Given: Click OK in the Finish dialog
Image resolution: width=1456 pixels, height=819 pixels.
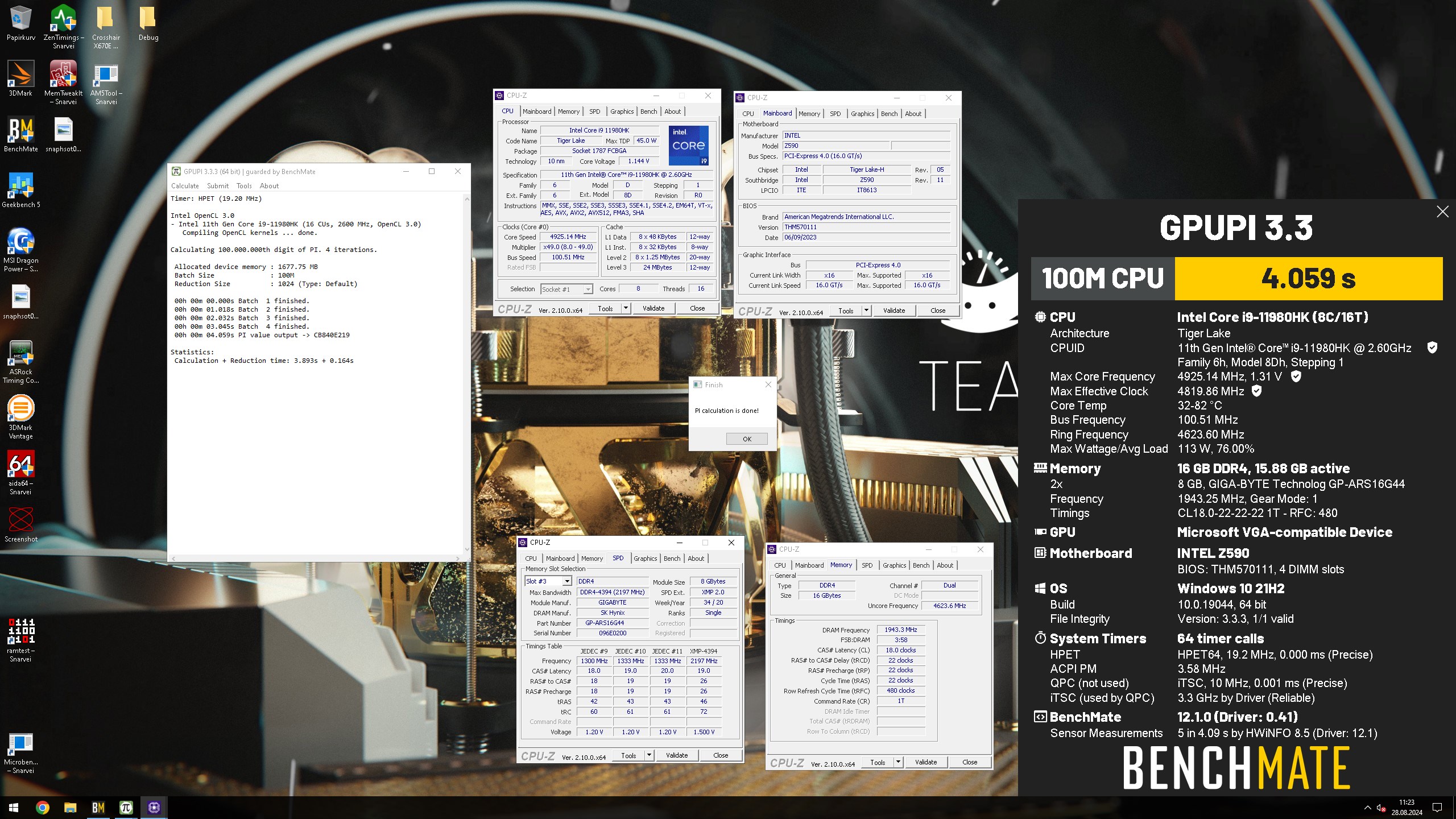Looking at the screenshot, I should pyautogui.click(x=747, y=439).
